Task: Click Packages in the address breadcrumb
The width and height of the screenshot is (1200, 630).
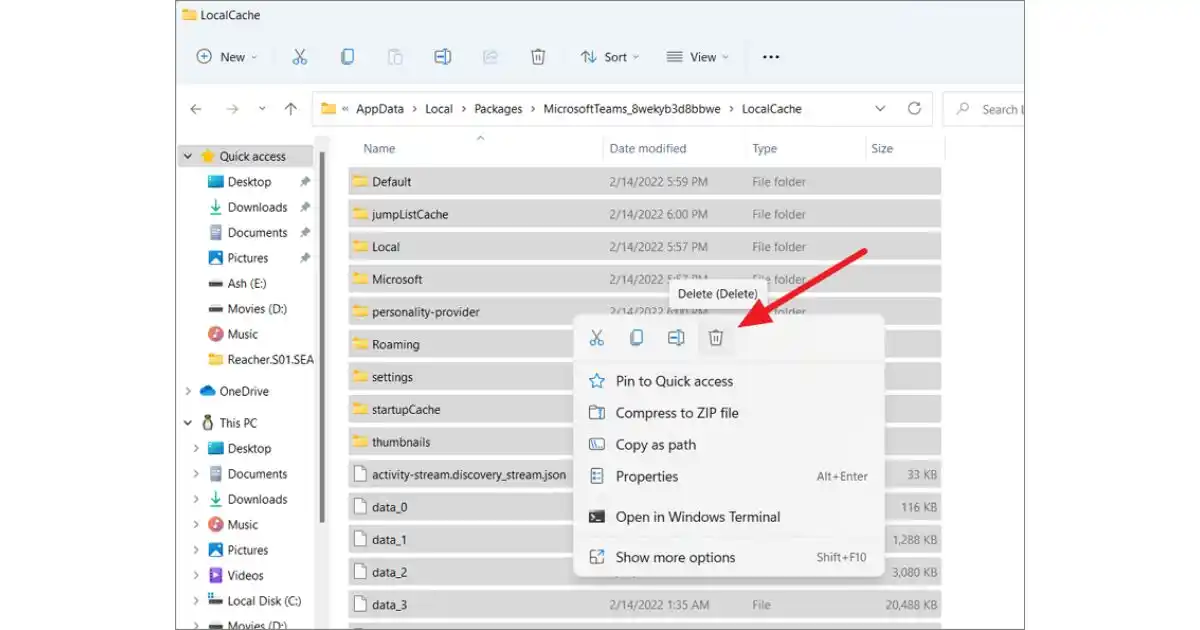Action: pos(498,109)
